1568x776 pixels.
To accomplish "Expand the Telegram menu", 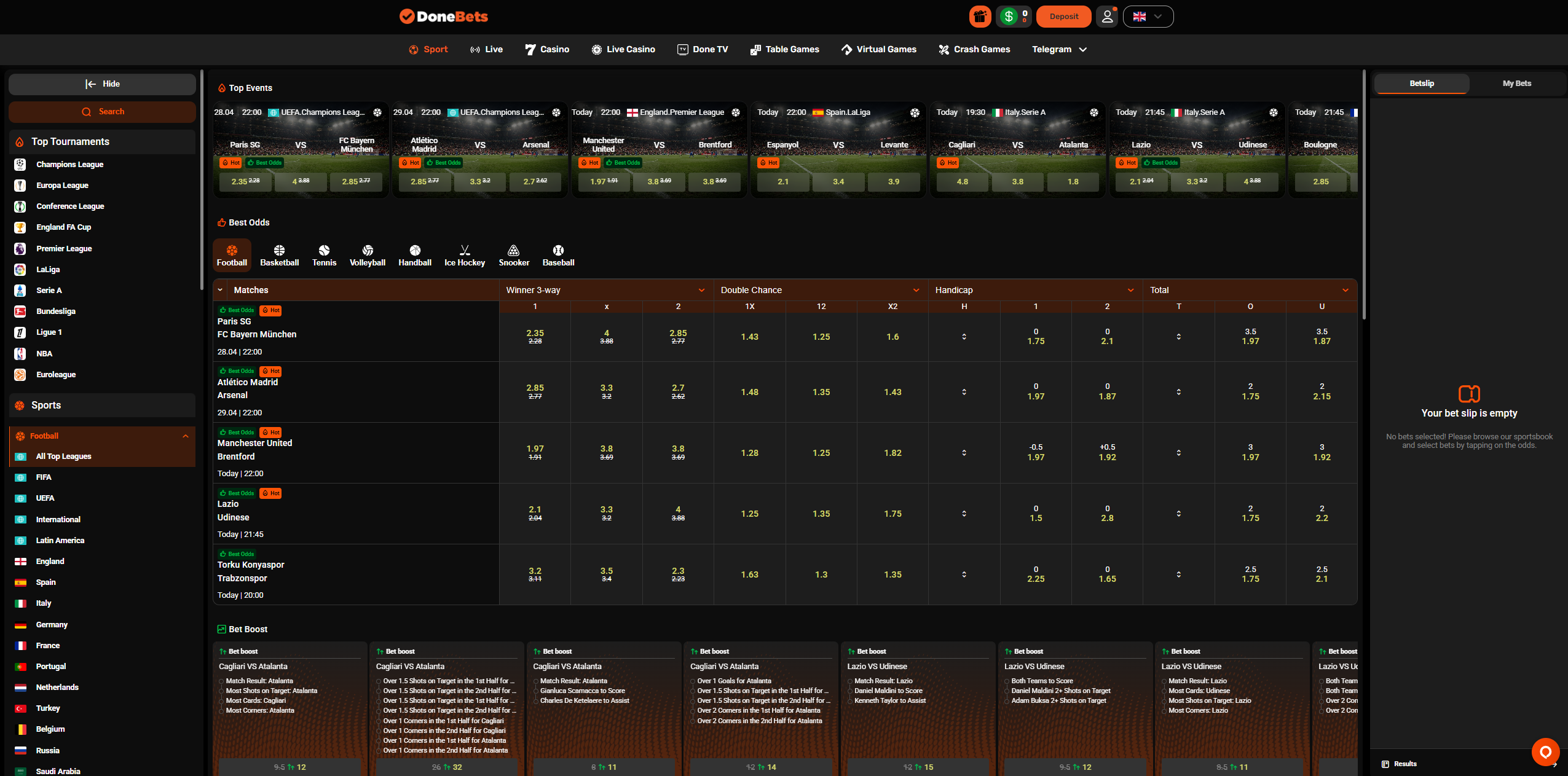I will [x=1059, y=49].
